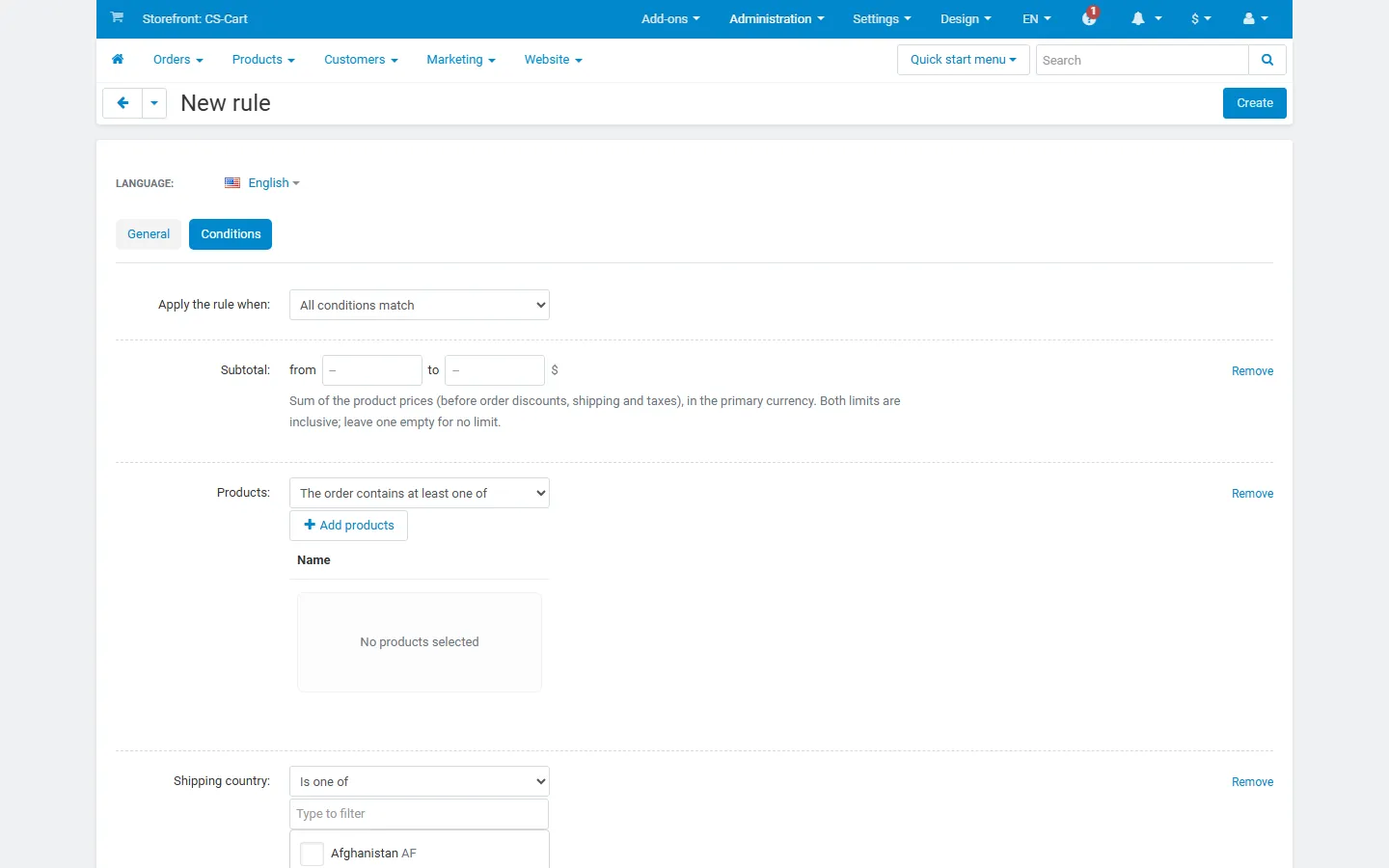The image size is (1389, 868).
Task: Open the currency dollar menu
Action: click(x=1201, y=18)
